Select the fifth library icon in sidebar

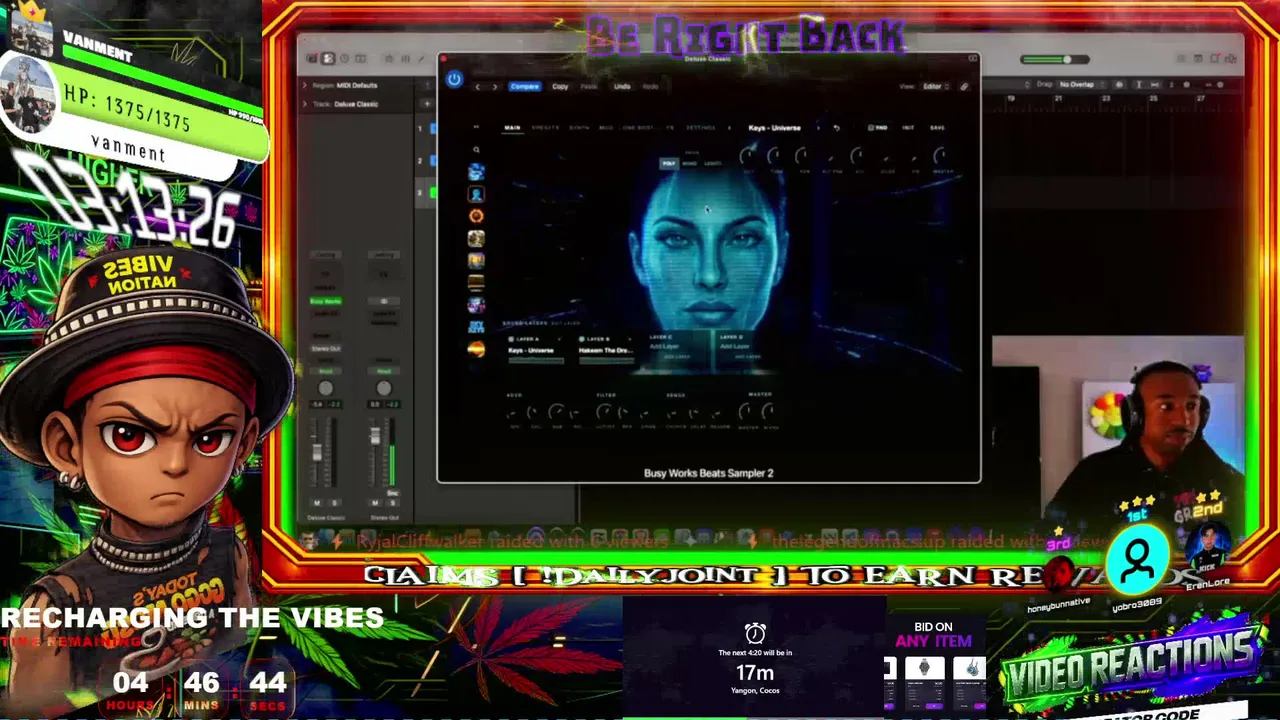(x=476, y=260)
